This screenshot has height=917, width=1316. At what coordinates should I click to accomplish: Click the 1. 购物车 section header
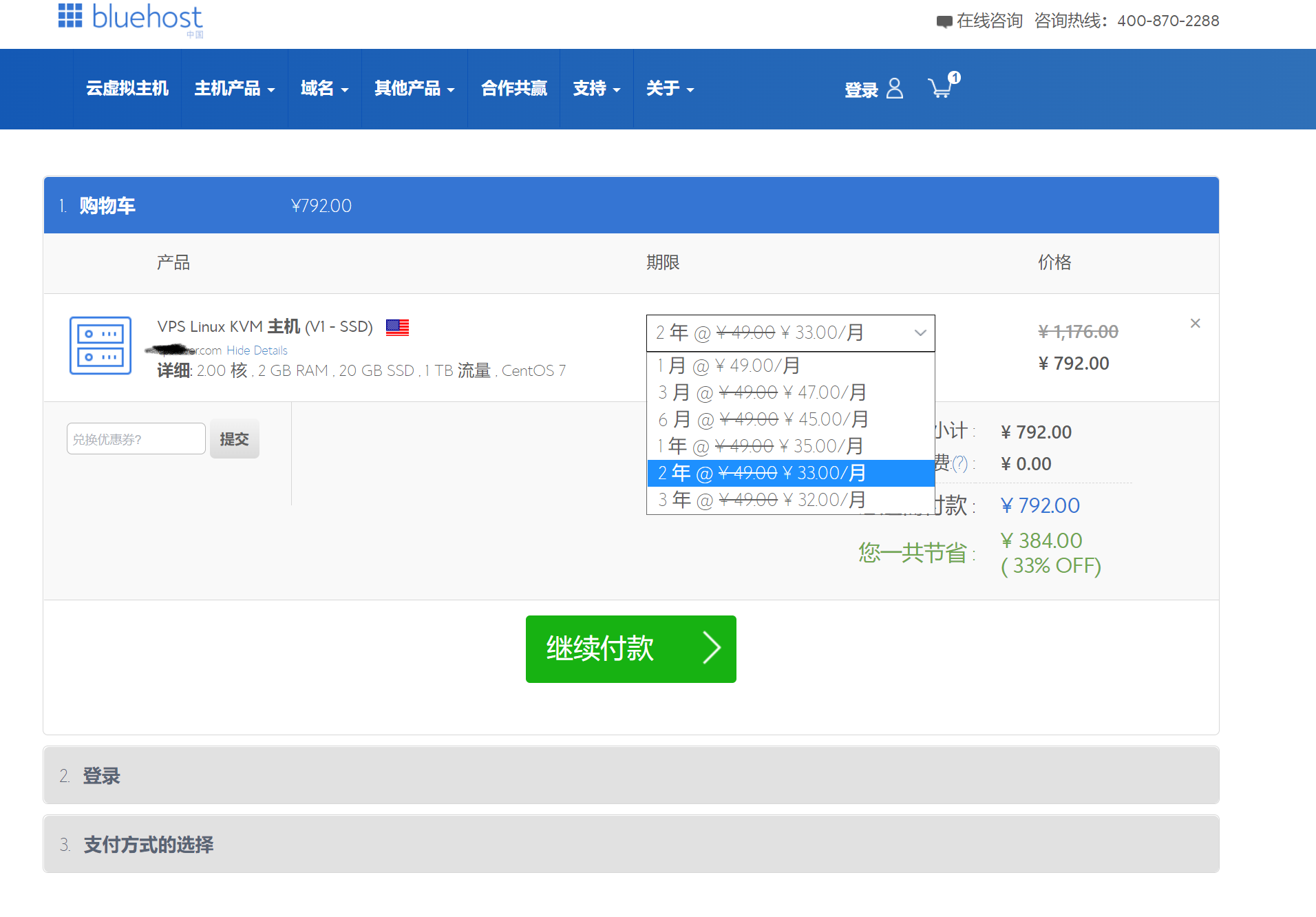tap(631, 205)
